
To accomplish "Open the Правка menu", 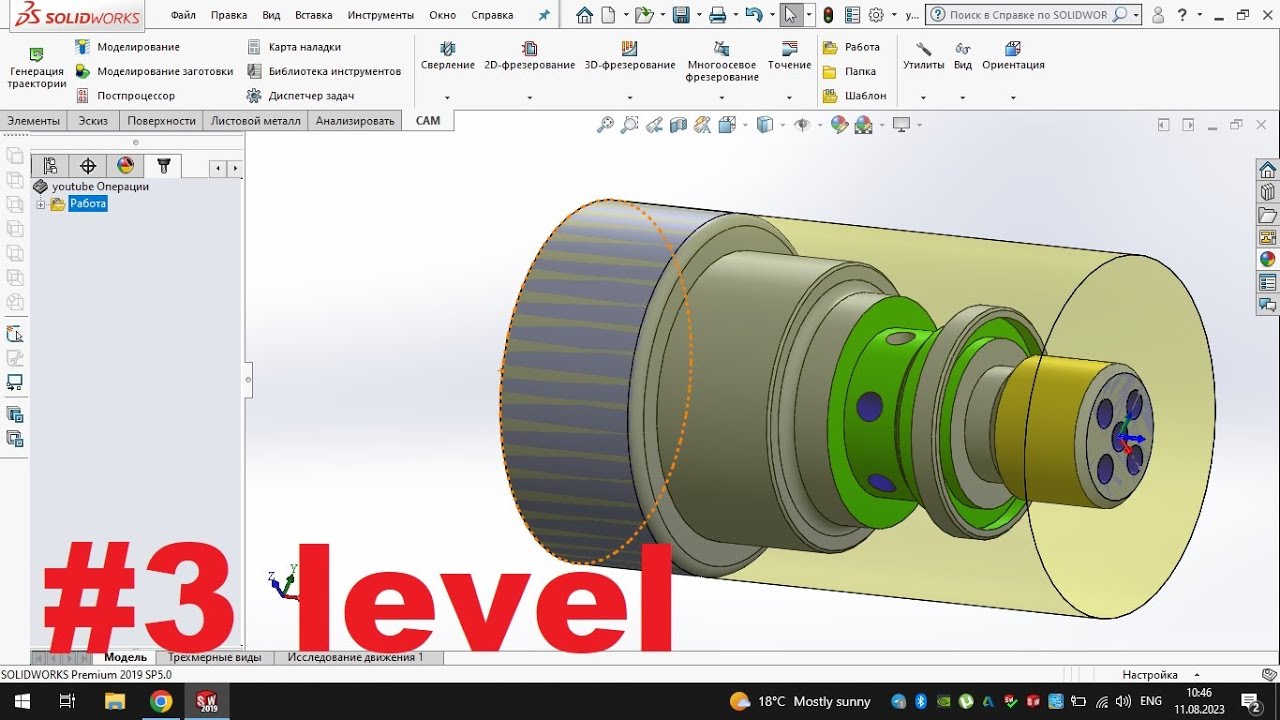I will 229,15.
